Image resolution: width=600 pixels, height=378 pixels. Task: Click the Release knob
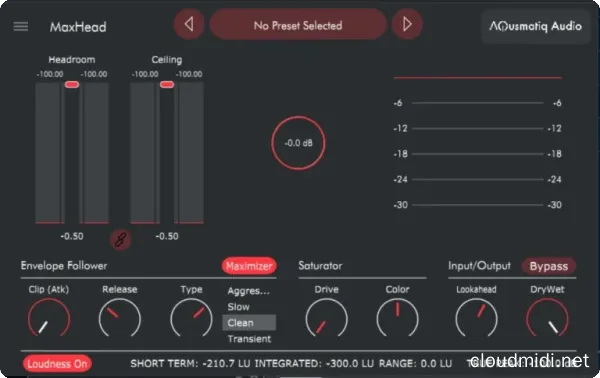(x=120, y=318)
